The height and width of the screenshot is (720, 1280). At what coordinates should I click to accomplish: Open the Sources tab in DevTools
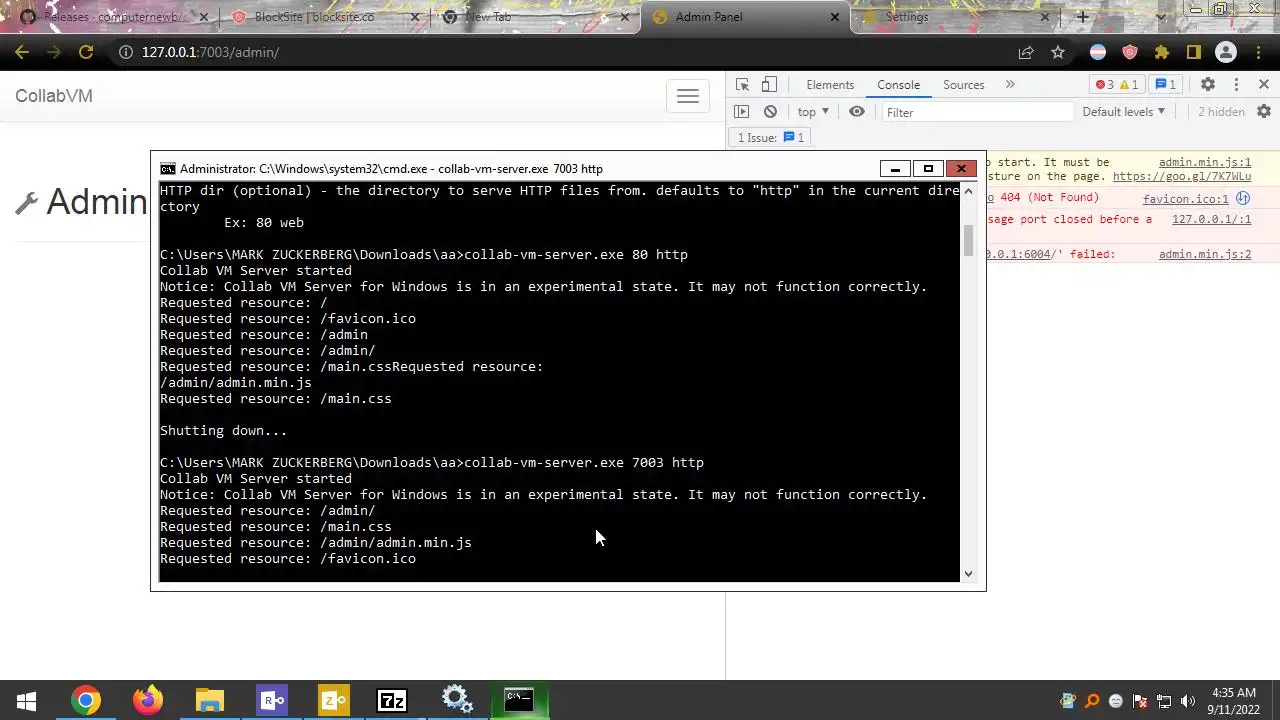tap(963, 85)
